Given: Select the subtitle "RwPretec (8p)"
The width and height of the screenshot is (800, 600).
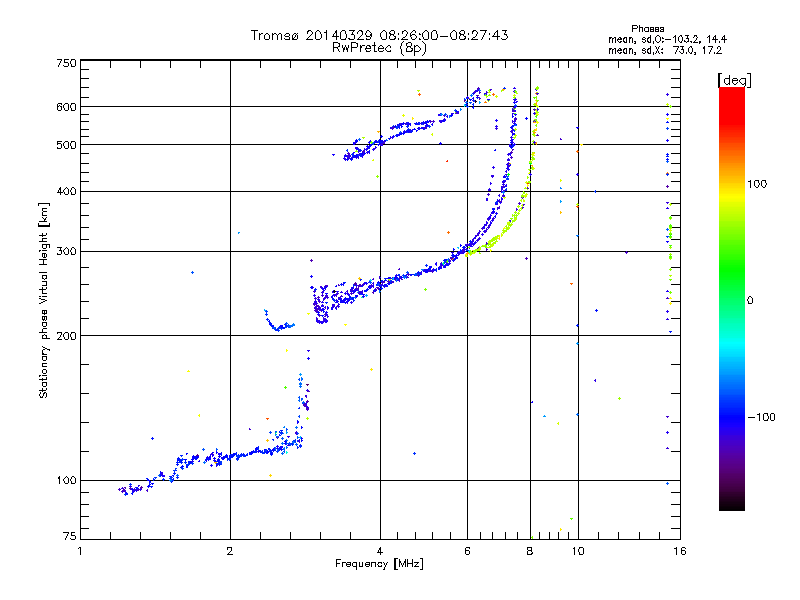Looking at the screenshot, I should (x=379, y=48).
